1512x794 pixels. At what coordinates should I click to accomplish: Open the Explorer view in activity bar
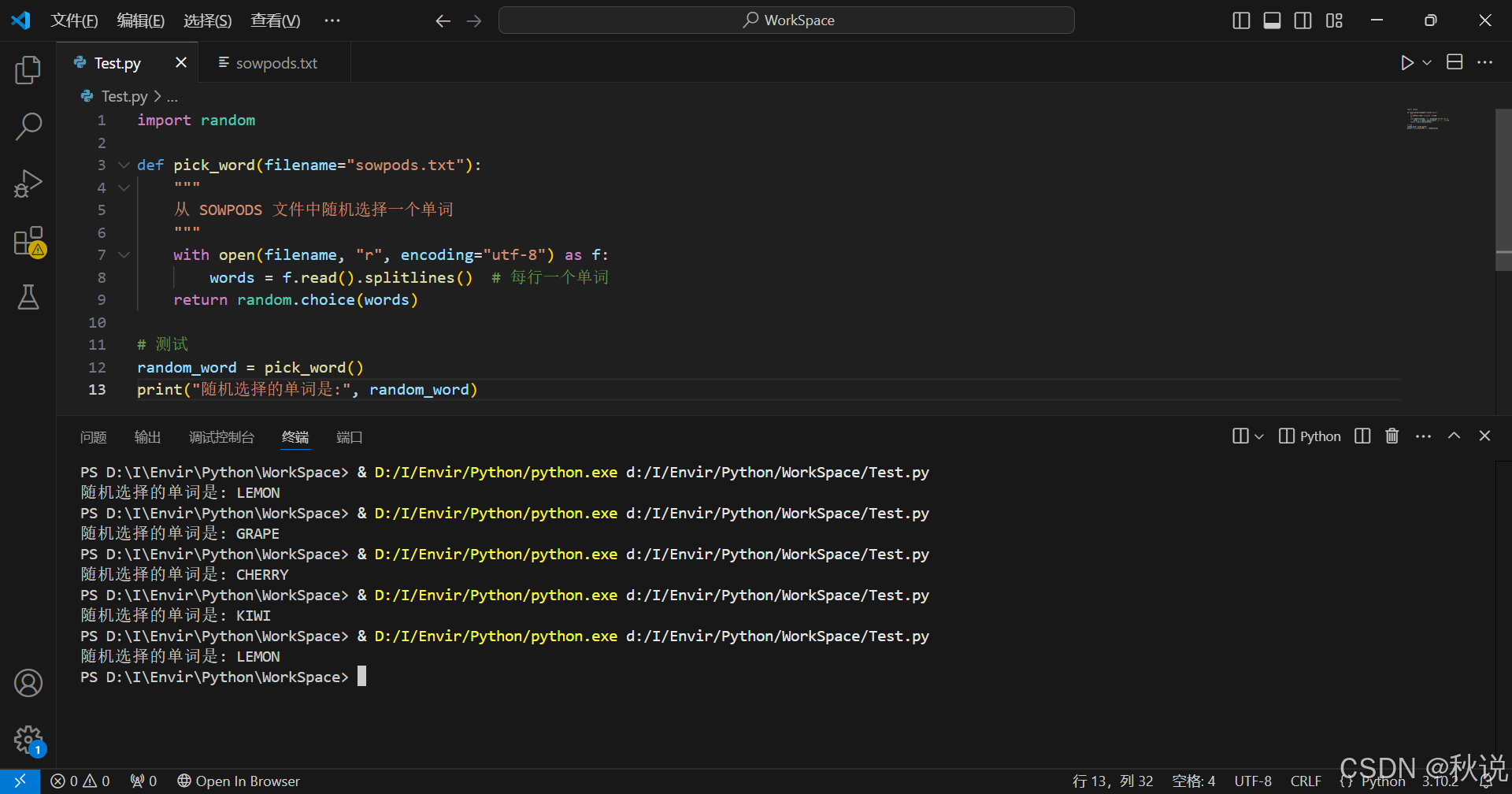(28, 70)
